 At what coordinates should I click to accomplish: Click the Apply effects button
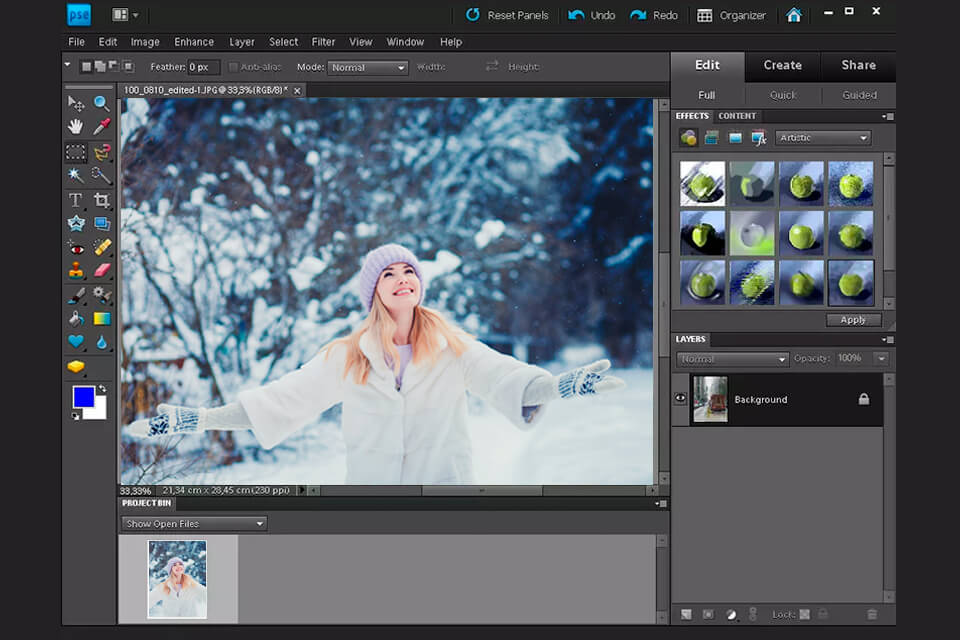click(x=853, y=320)
